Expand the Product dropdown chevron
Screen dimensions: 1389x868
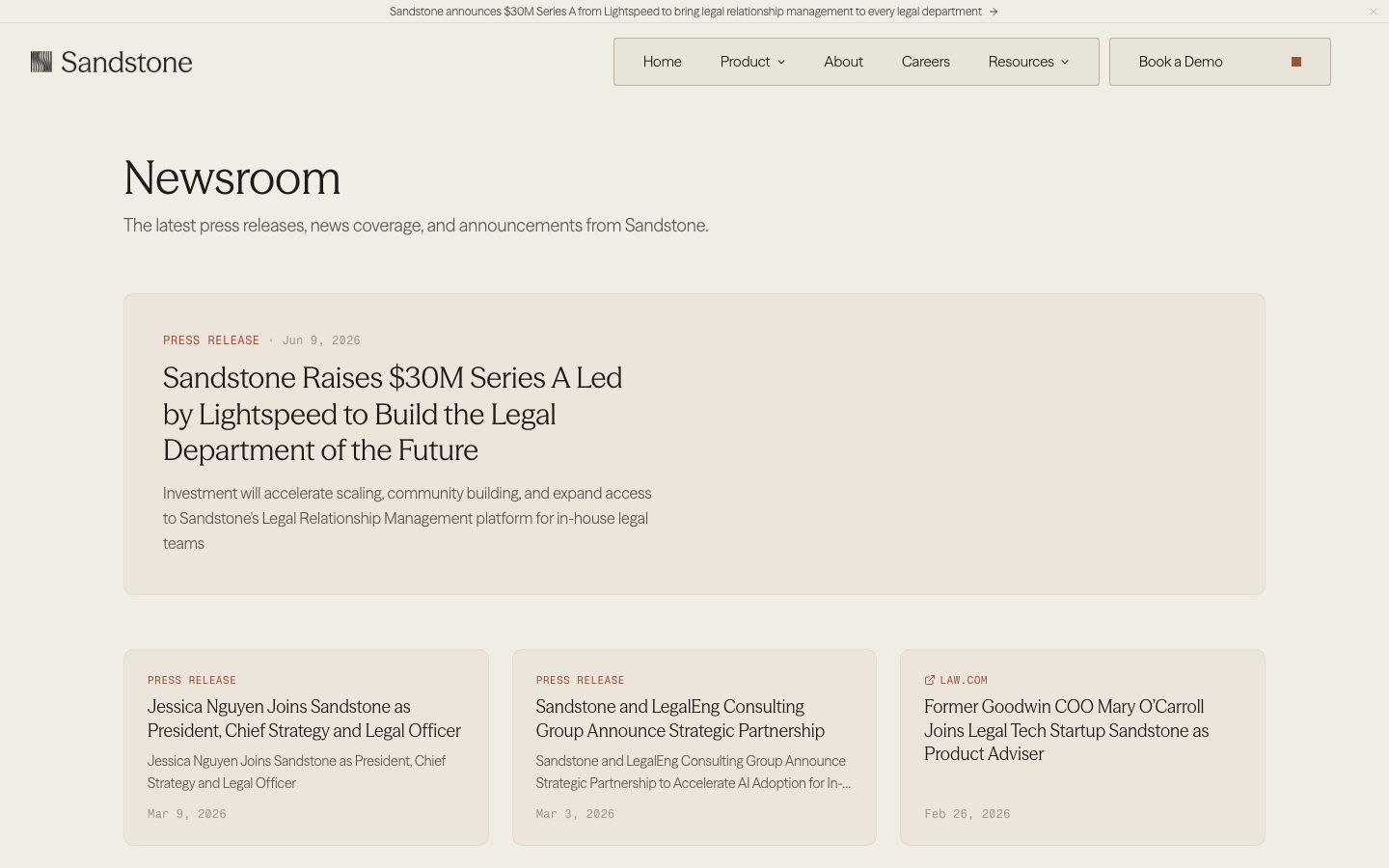(x=781, y=62)
